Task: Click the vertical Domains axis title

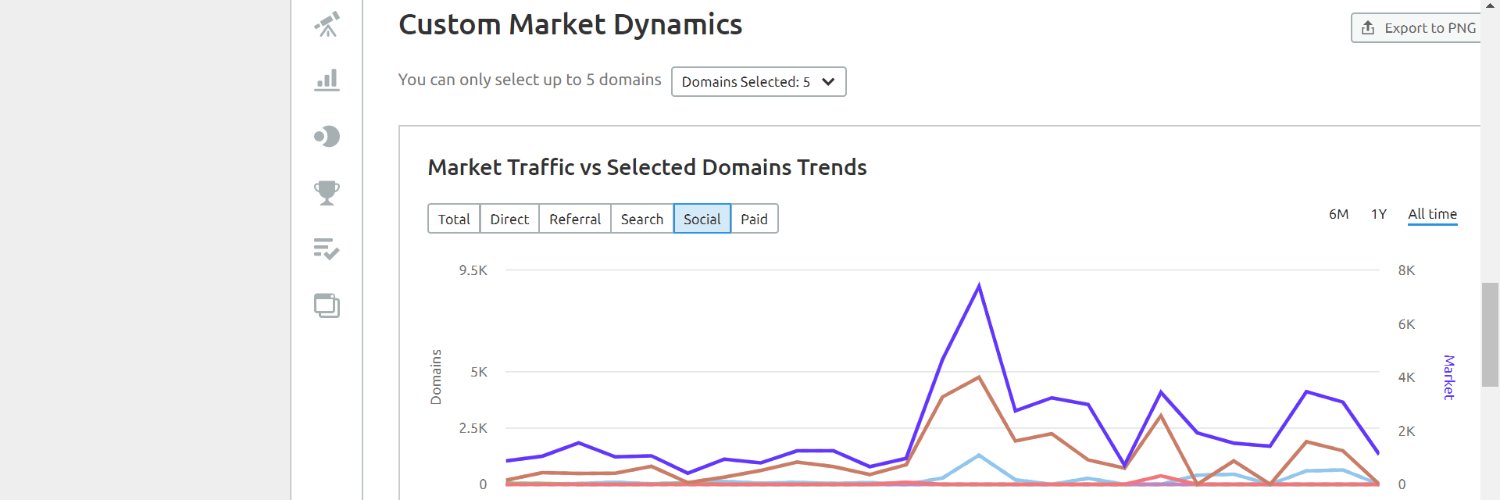Action: pos(436,377)
